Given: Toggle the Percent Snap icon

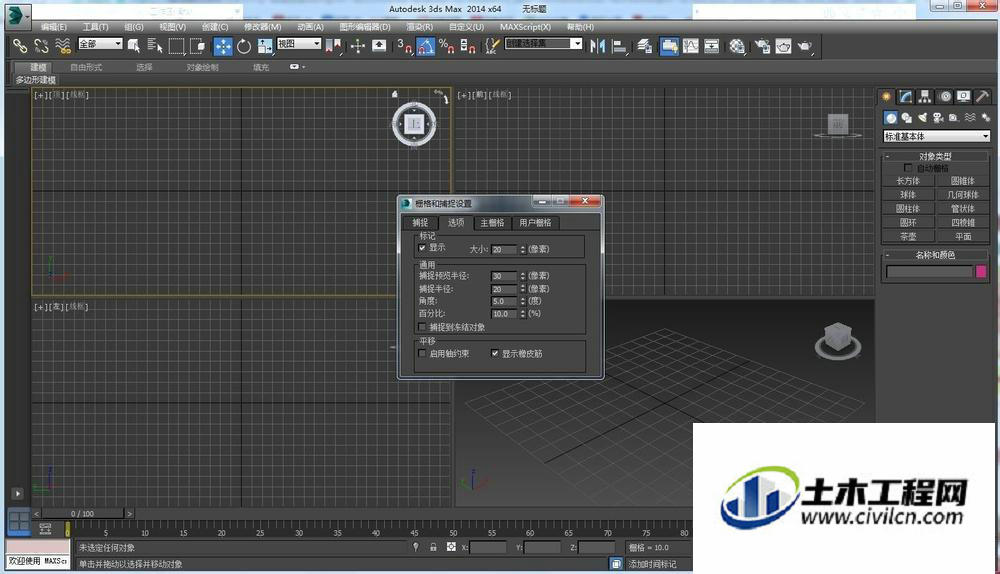Looking at the screenshot, I should [x=446, y=46].
